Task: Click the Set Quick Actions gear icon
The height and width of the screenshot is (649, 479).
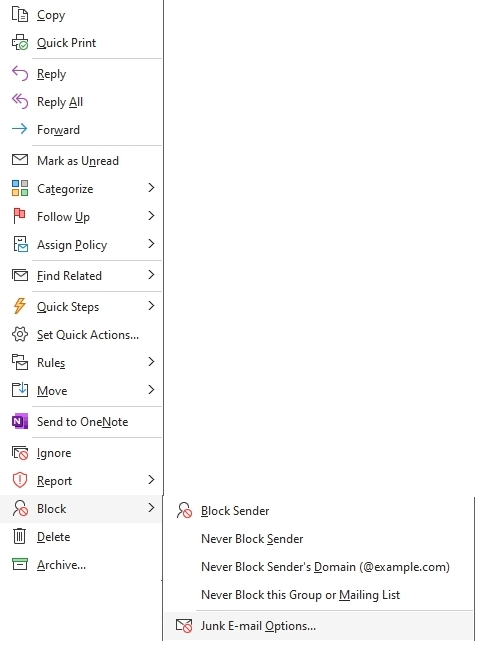Action: tap(19, 334)
